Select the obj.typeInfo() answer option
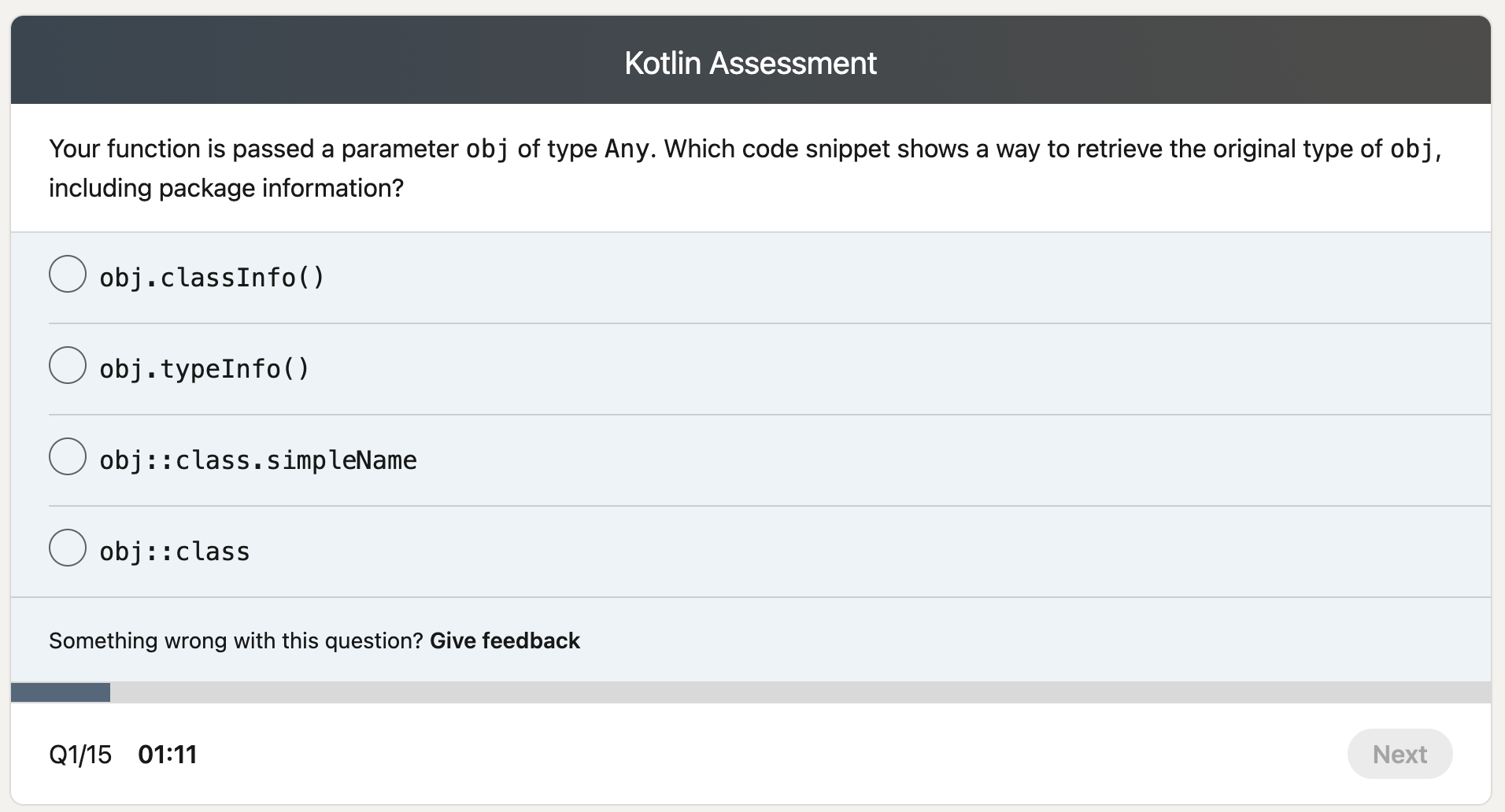This screenshot has width=1505, height=812. click(x=68, y=365)
